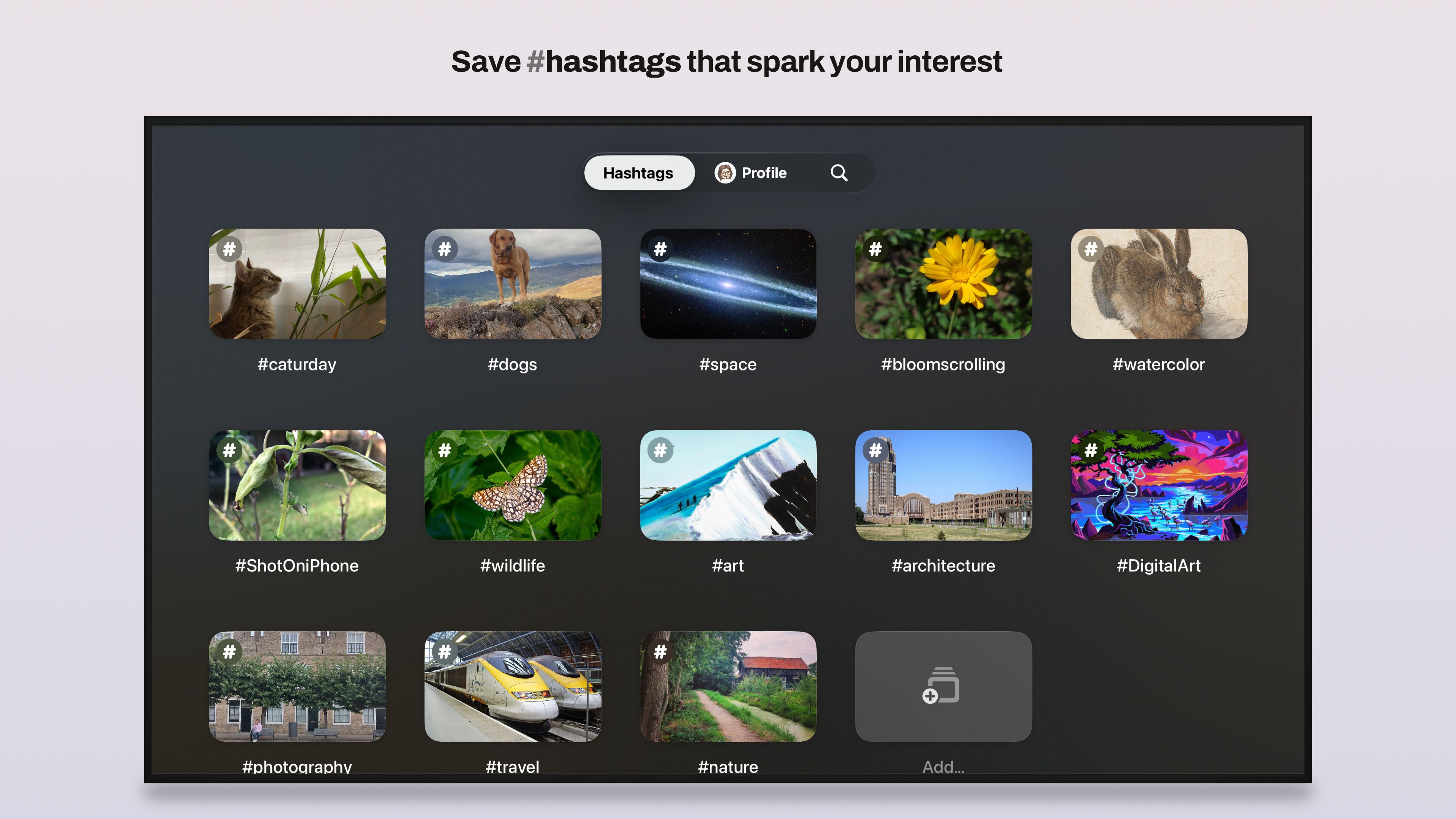Switch to the Profile tab

751,173
